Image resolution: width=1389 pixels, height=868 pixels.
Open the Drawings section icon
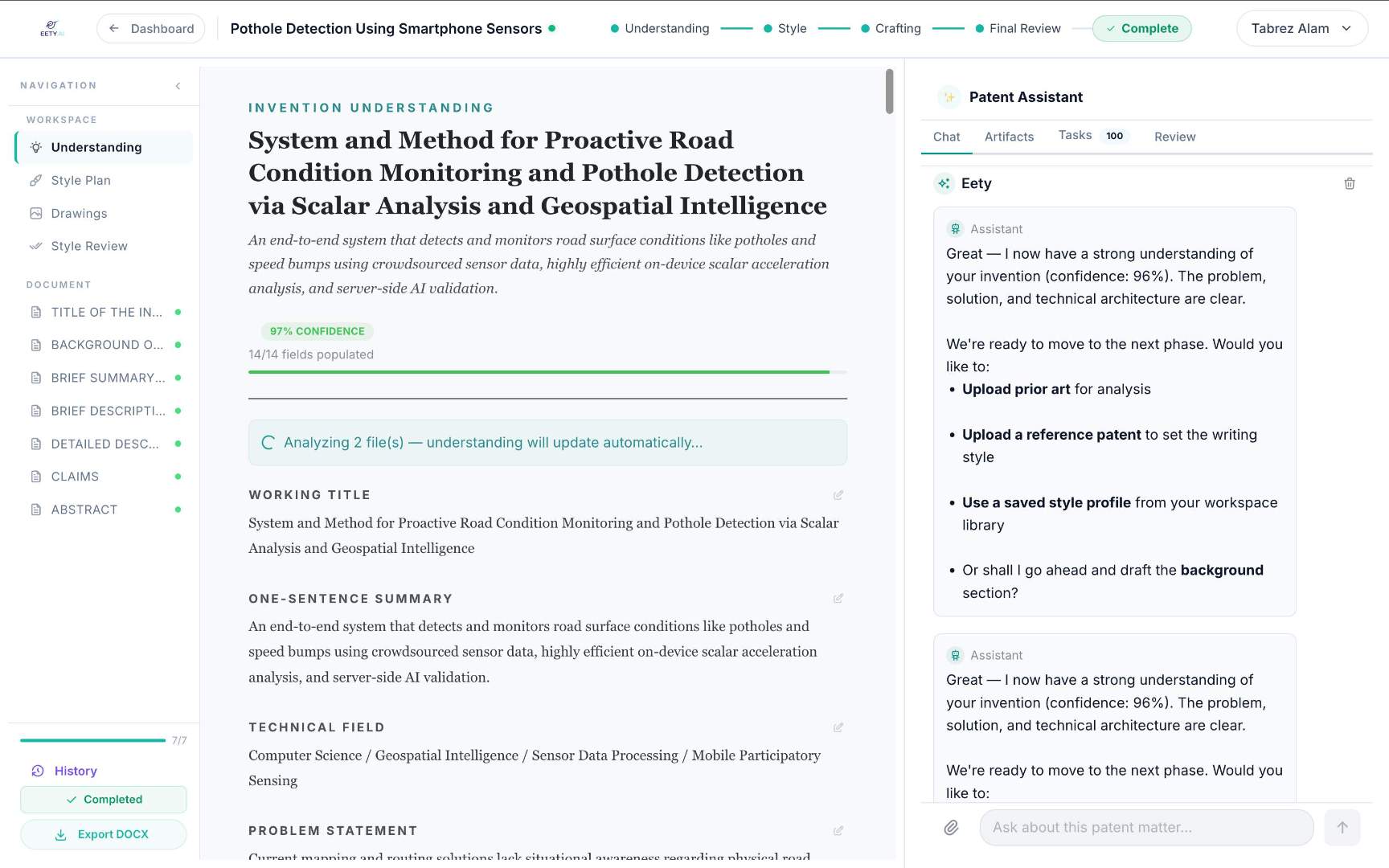pyautogui.click(x=35, y=213)
